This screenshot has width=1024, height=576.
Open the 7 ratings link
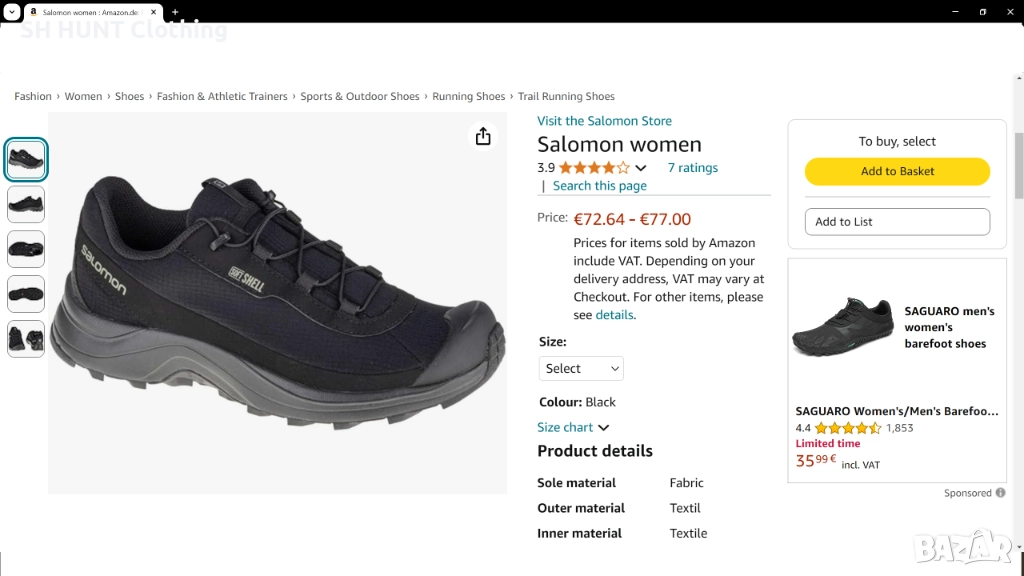tap(692, 168)
